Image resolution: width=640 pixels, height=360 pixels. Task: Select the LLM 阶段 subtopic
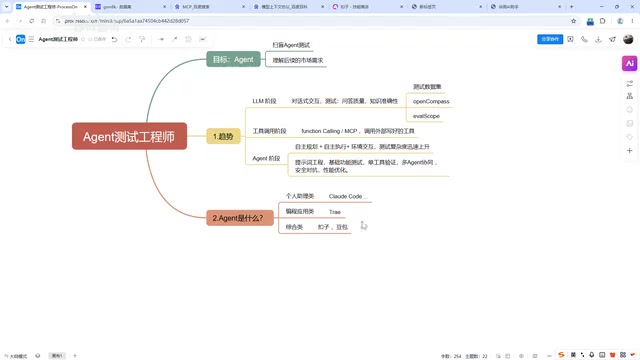coord(264,101)
